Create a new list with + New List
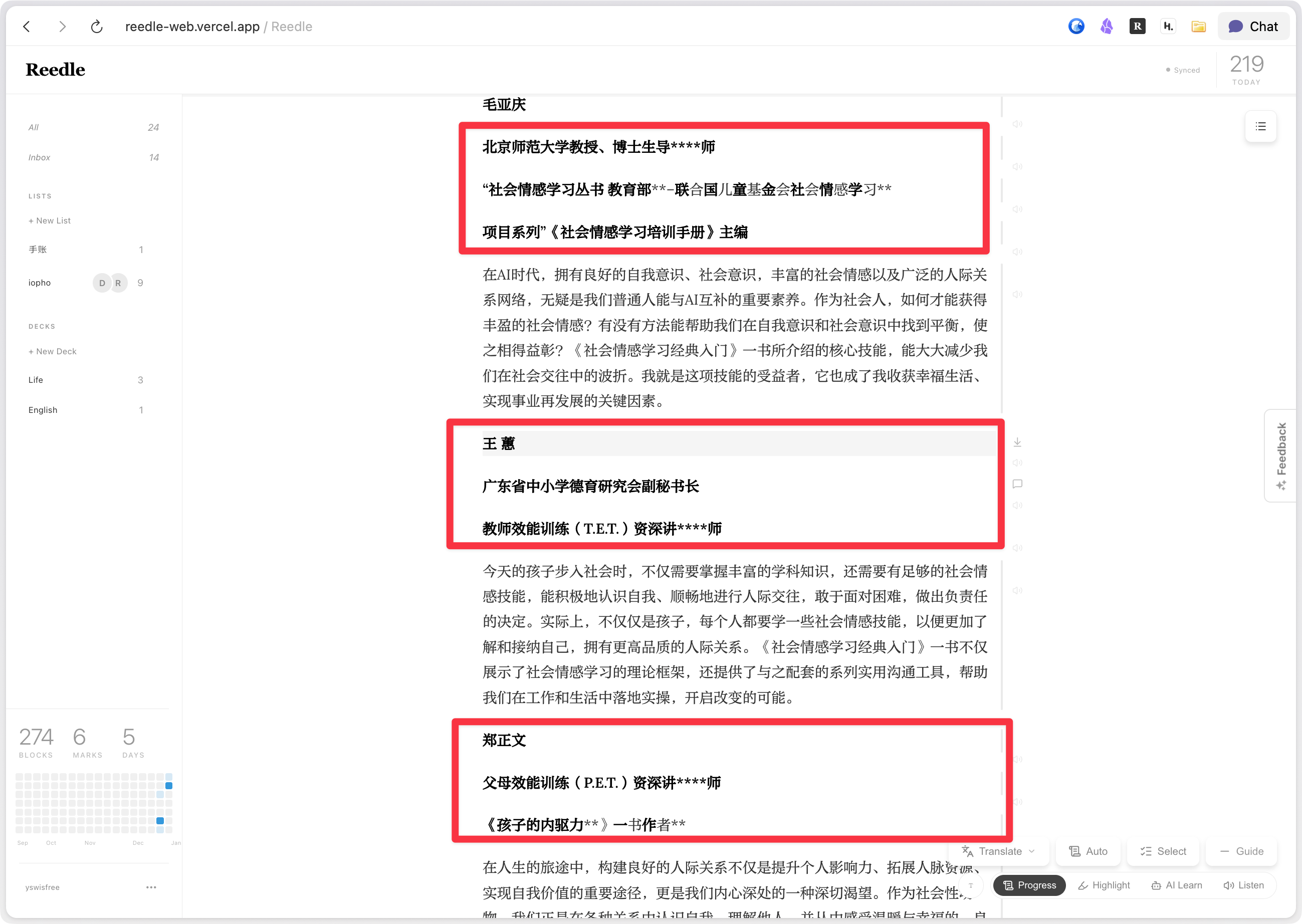 [50, 221]
